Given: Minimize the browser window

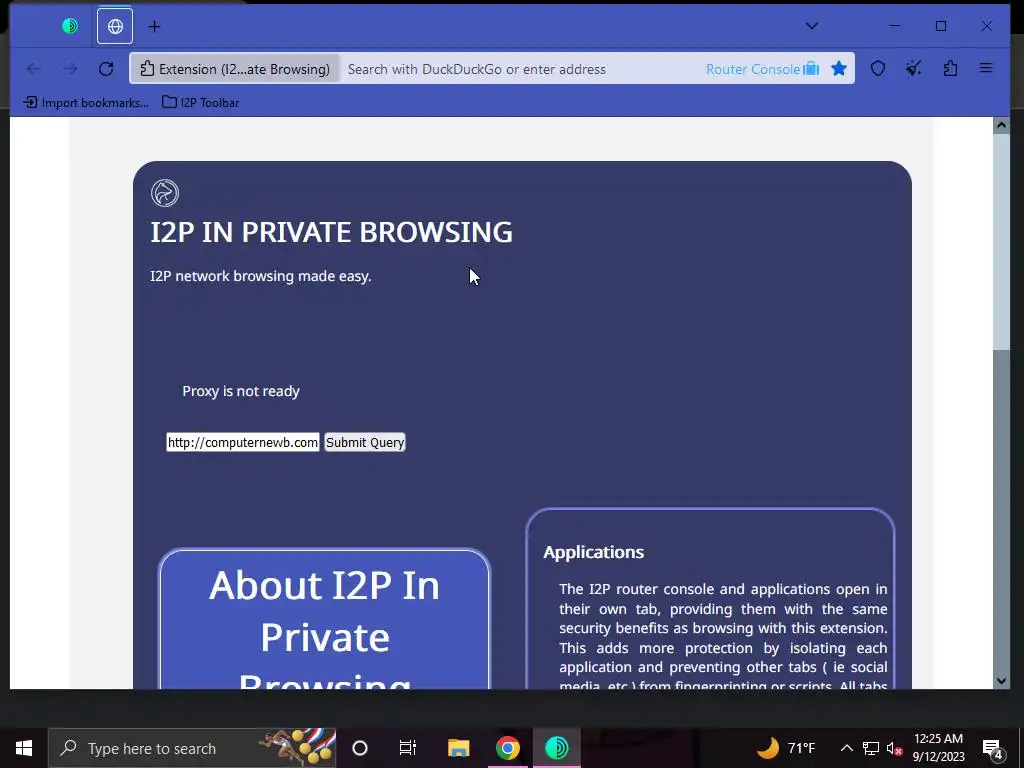Looking at the screenshot, I should point(895,26).
